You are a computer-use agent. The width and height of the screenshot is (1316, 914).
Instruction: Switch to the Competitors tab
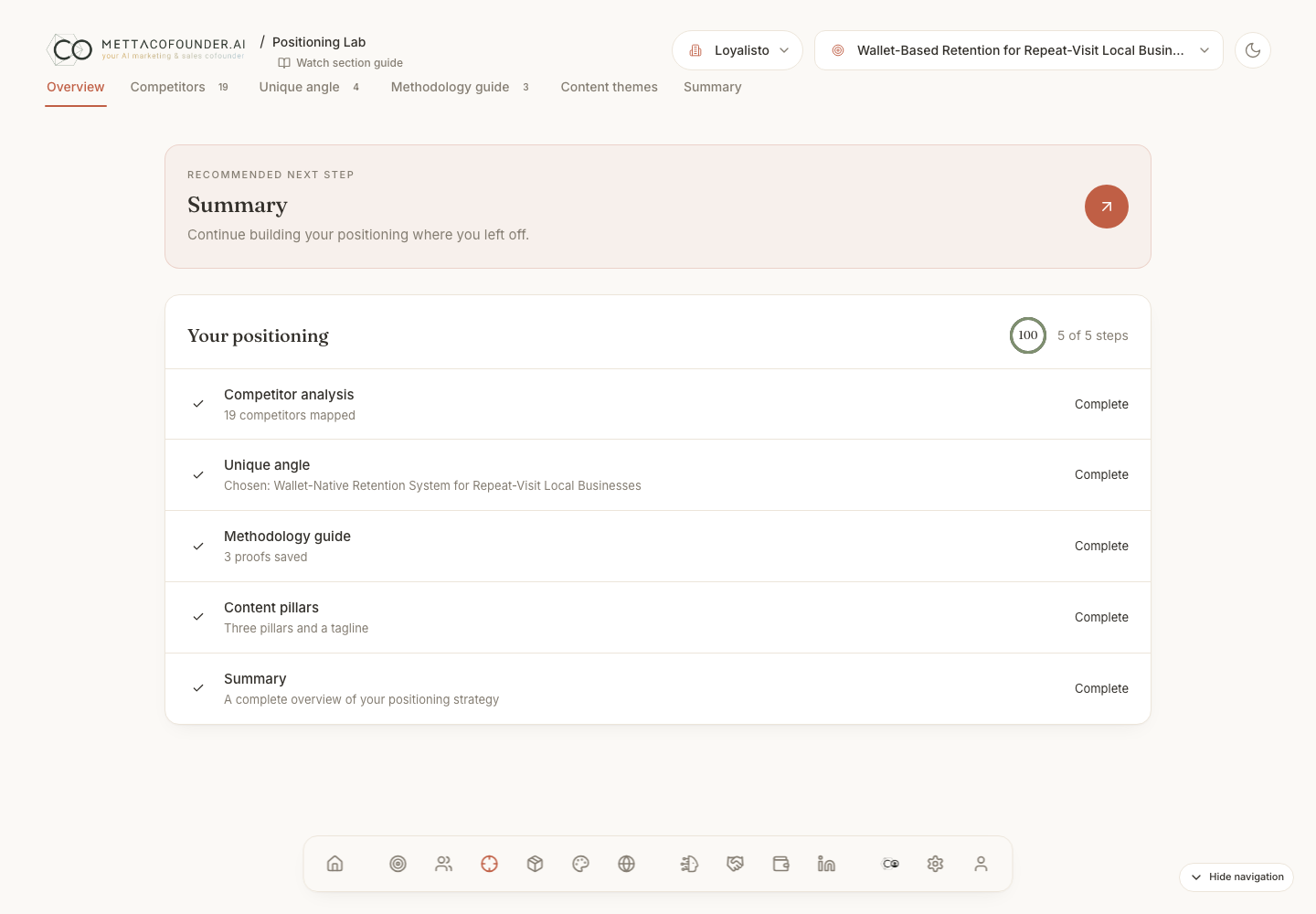point(179,88)
